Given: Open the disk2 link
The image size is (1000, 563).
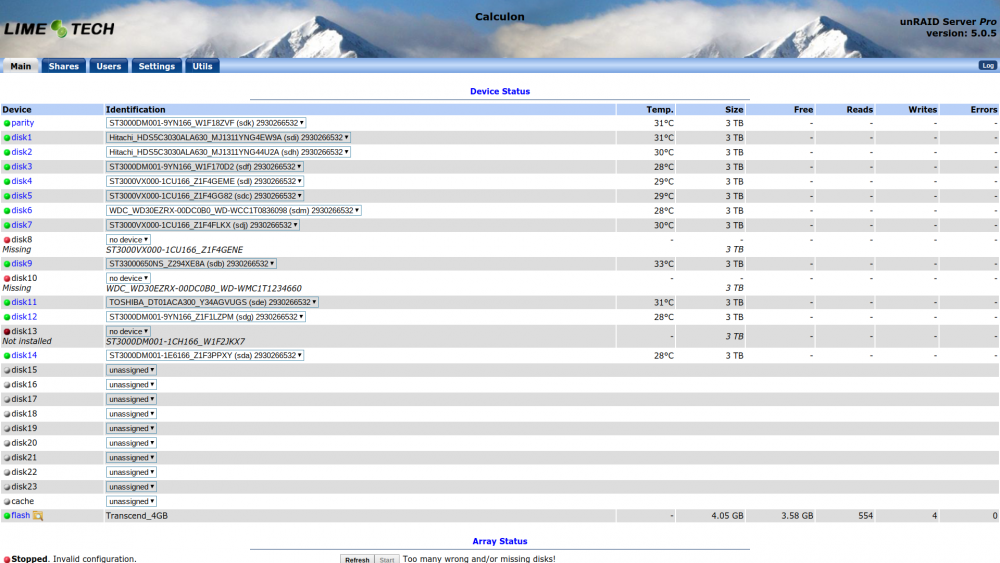Looking at the screenshot, I should point(21,152).
